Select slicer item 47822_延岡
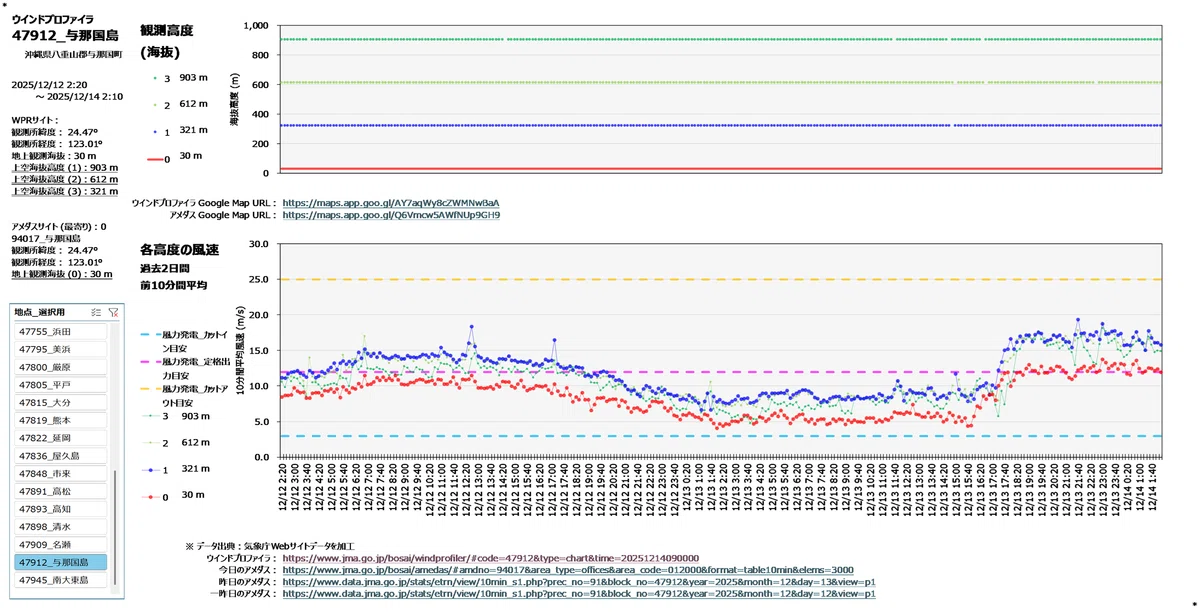Screen dimensions: 1200x612 pyautogui.click(x=62, y=438)
